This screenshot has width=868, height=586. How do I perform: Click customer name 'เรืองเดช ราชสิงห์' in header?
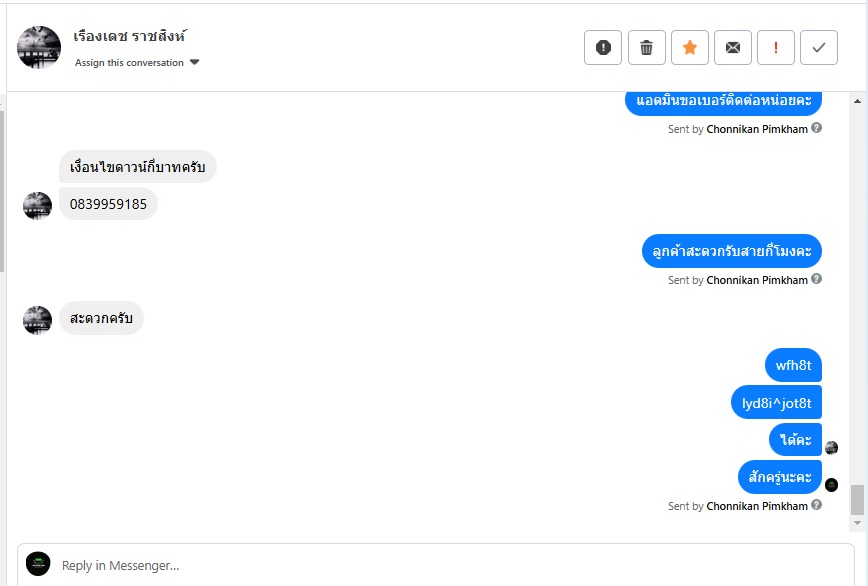(130, 36)
